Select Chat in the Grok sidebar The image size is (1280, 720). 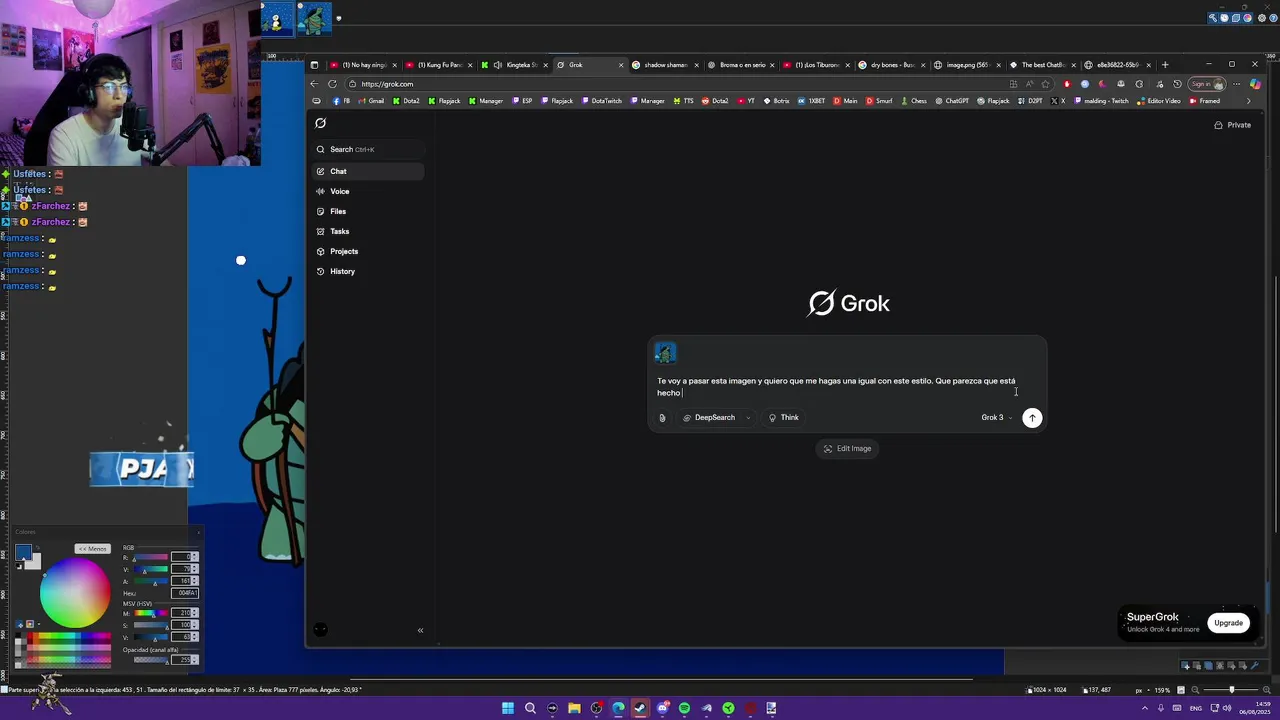[368, 171]
